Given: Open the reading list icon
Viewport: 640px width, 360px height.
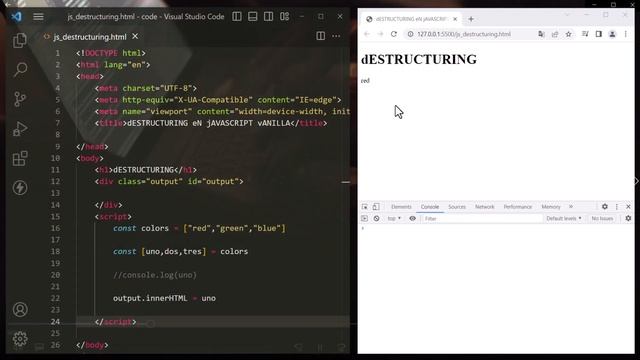Looking at the screenshot, I should 585,34.
